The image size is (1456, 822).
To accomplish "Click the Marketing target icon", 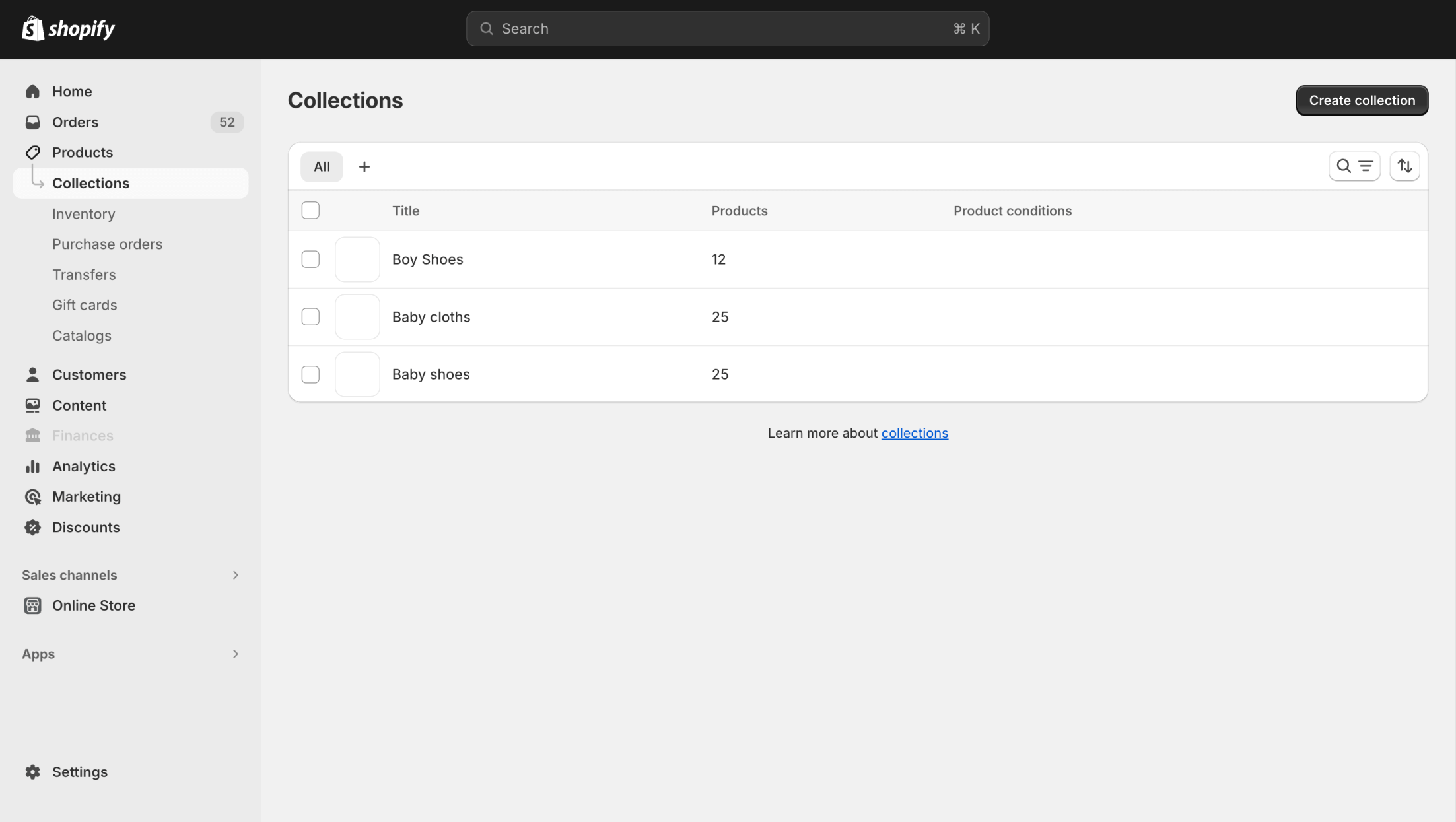I will pos(32,497).
